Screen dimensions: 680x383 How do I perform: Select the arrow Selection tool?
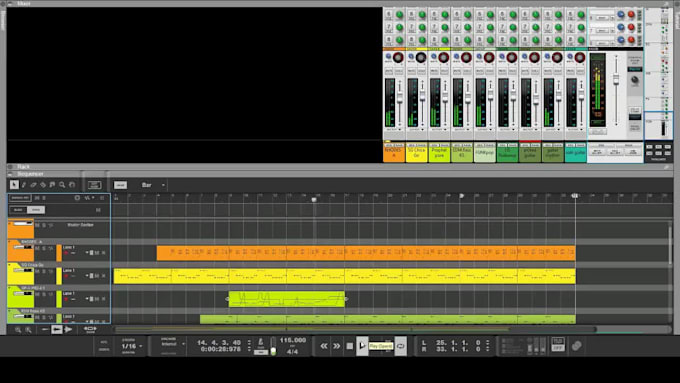coord(14,185)
